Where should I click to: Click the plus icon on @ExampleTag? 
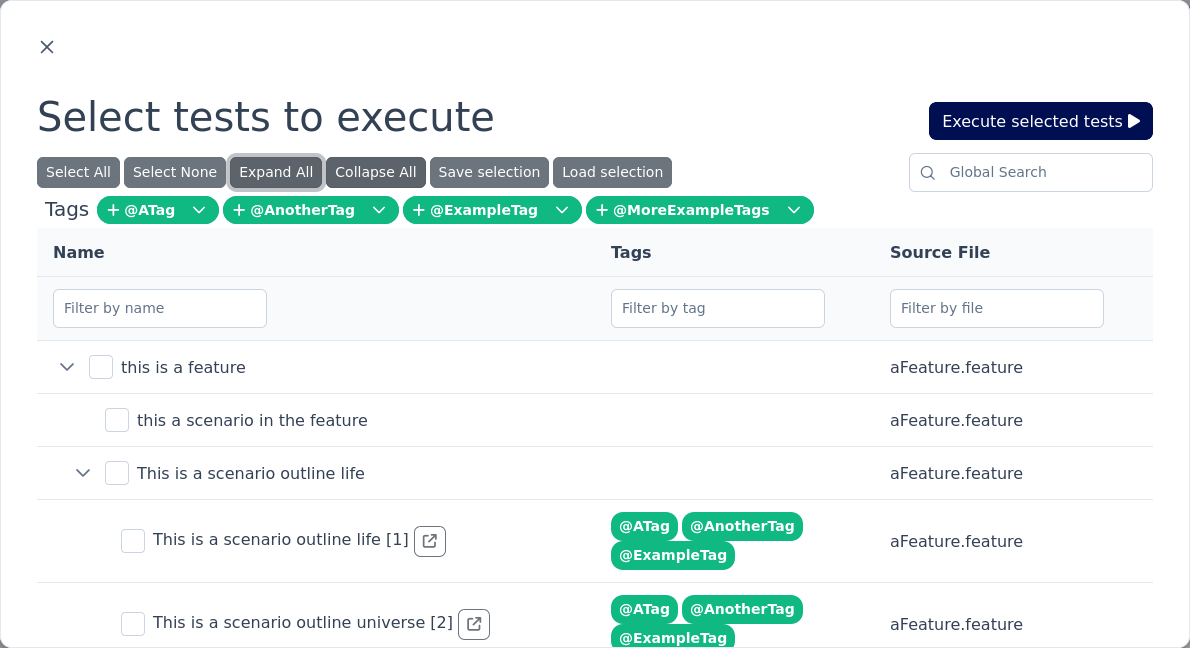[419, 210]
